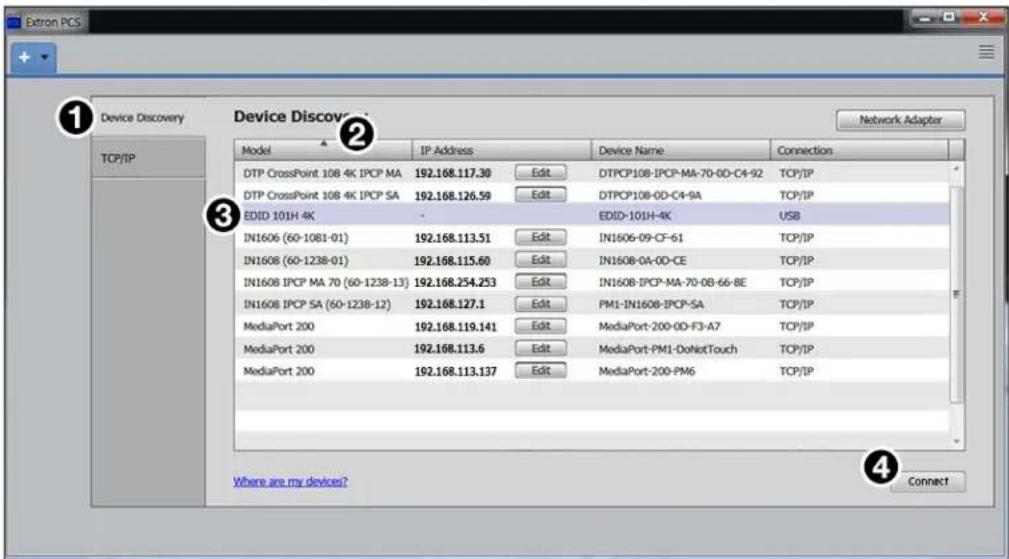The width and height of the screenshot is (1009, 559).
Task: Sort by the Model column header
Action: (x=323, y=151)
